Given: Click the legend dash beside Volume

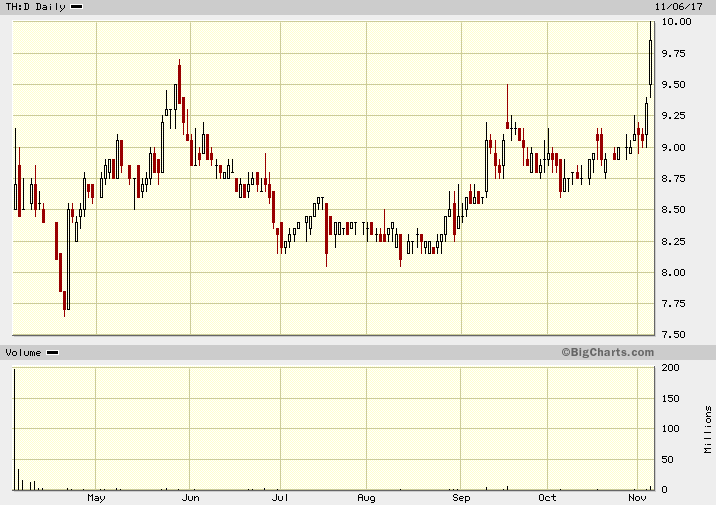Looking at the screenshot, I should [x=53, y=352].
